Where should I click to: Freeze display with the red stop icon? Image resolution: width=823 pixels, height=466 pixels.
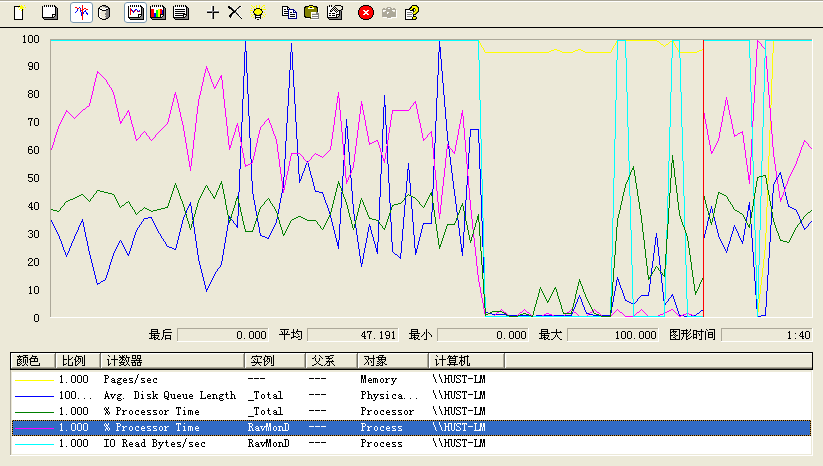(366, 12)
